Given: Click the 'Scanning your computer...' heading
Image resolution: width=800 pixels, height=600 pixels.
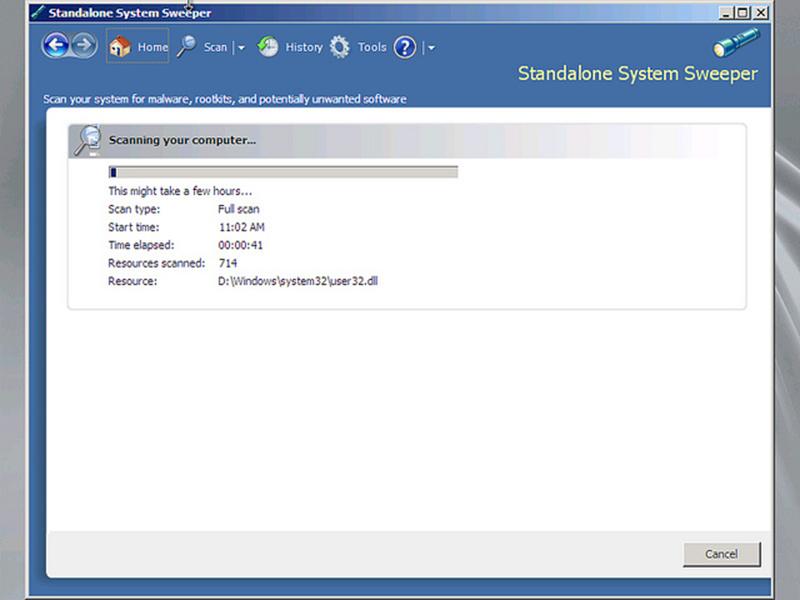Looking at the screenshot, I should tap(182, 140).
